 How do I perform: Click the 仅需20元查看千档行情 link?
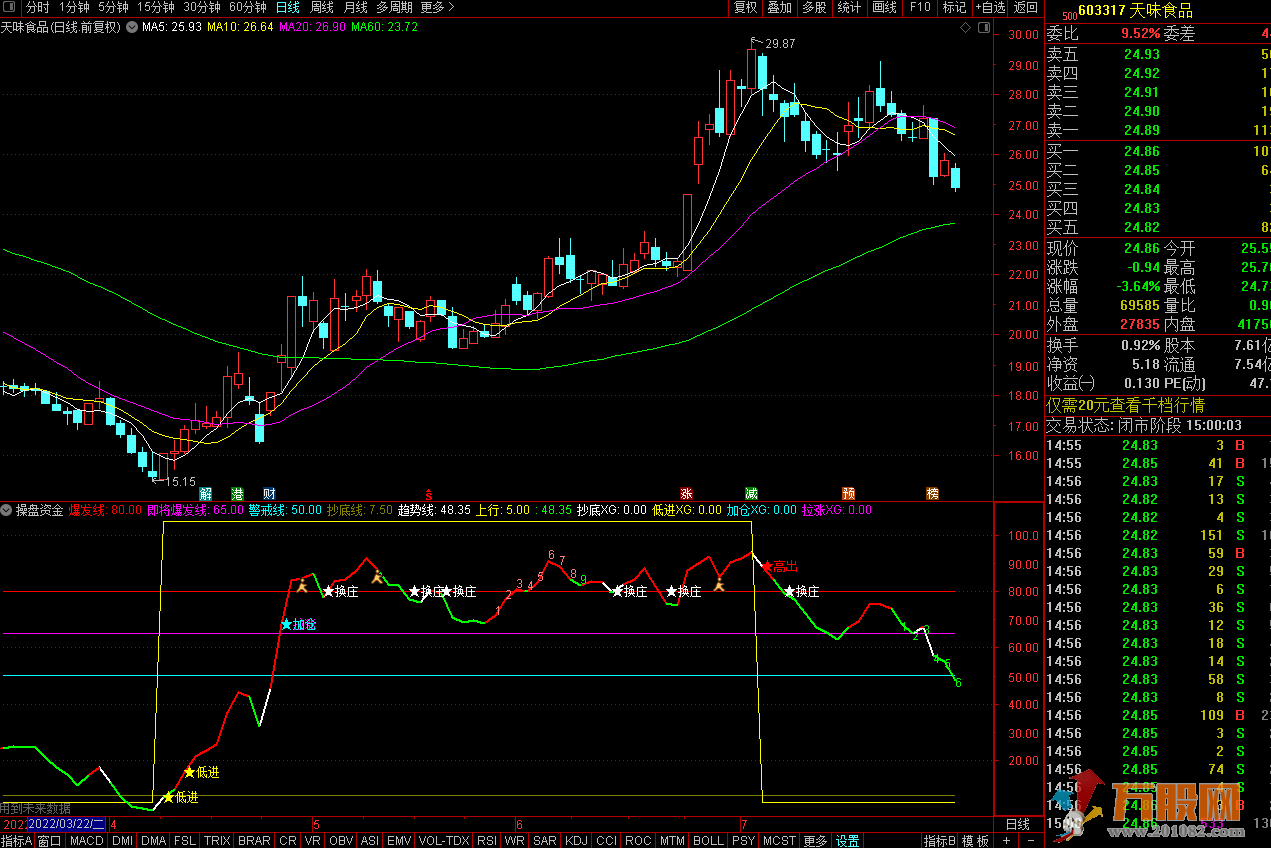point(1125,405)
